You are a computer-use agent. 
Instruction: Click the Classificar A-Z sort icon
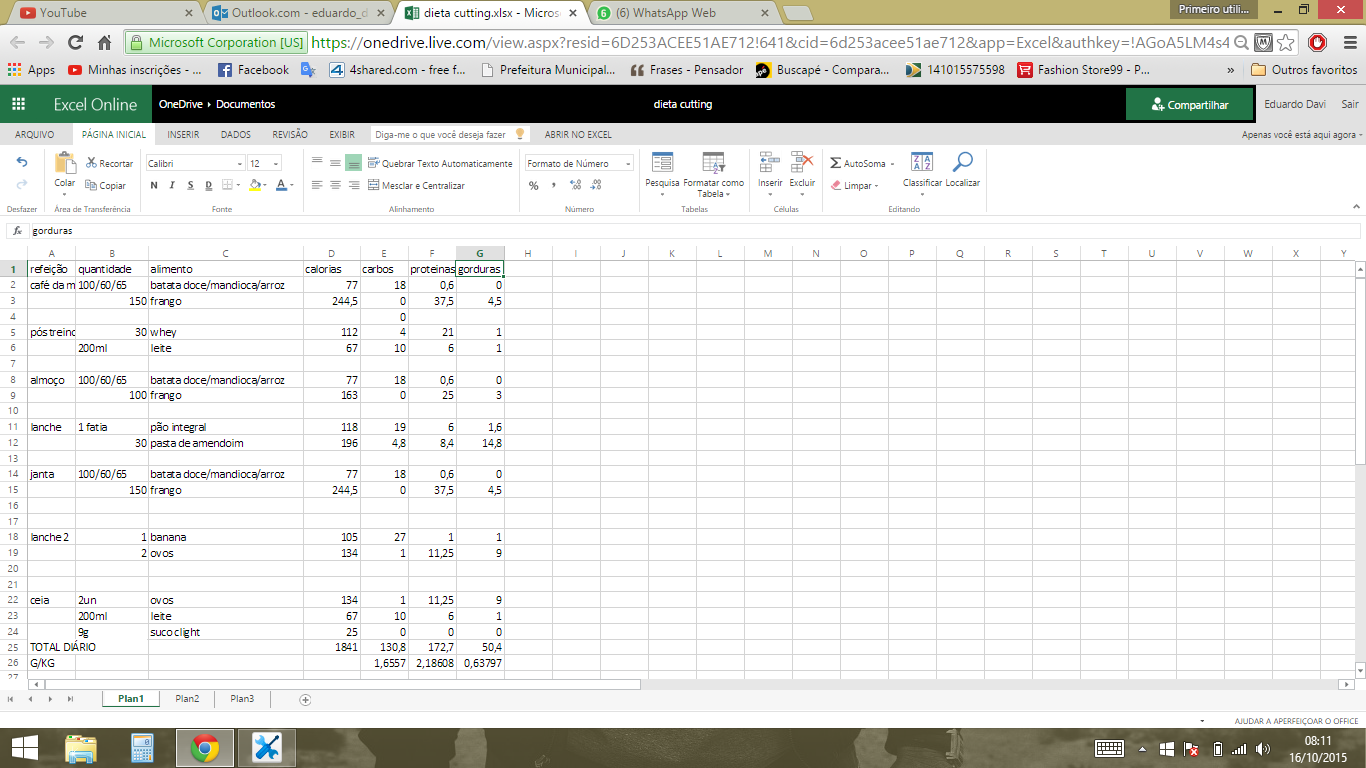(922, 163)
